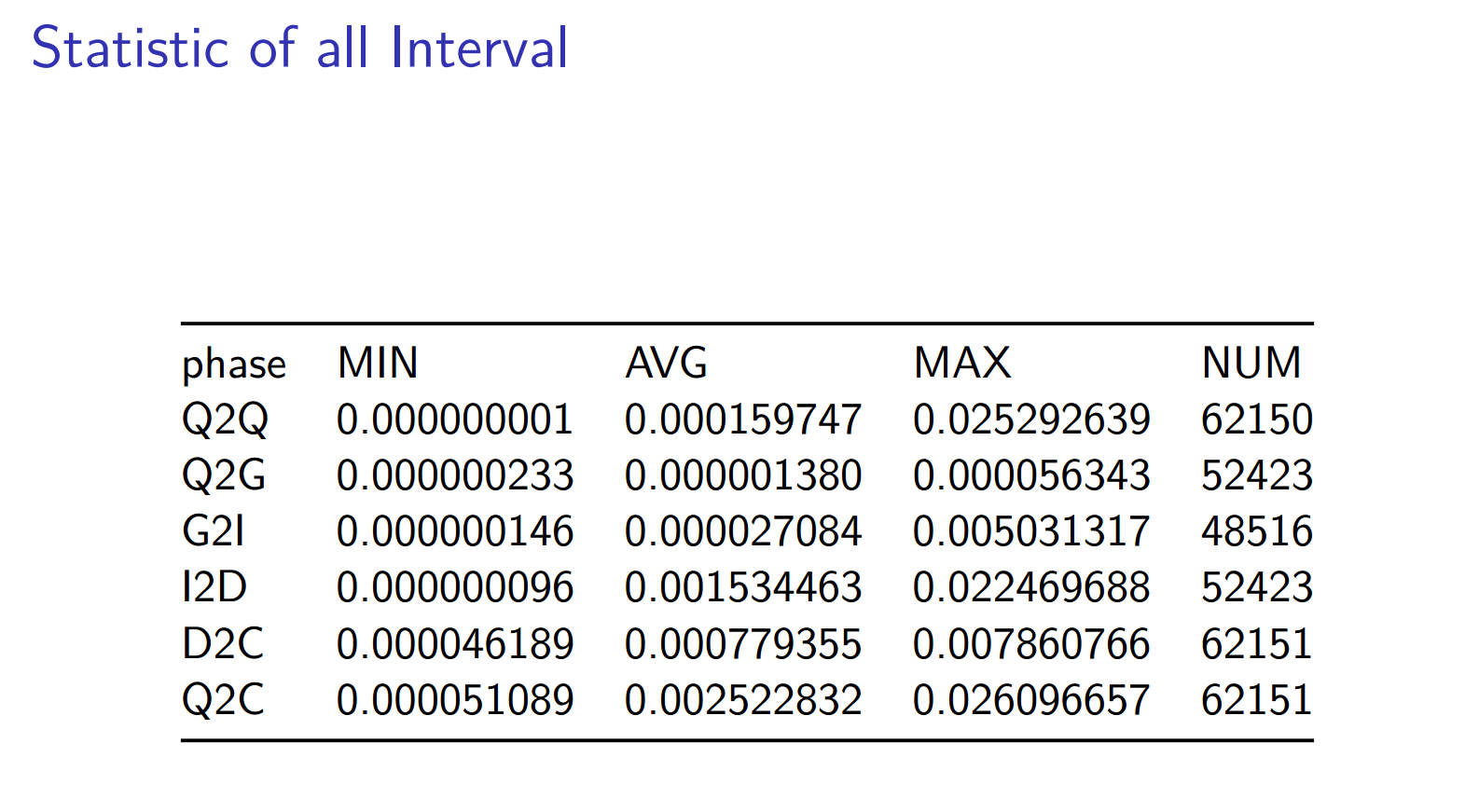This screenshot has height=812, width=1479.
Task: Select the G2I row label
Action: tap(214, 531)
